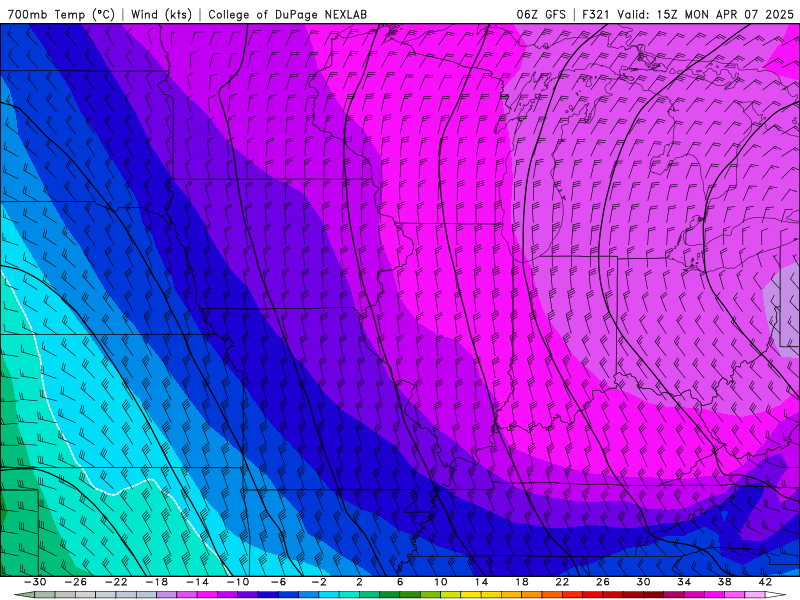Click the "06Z GFS" model run label

pos(541,14)
